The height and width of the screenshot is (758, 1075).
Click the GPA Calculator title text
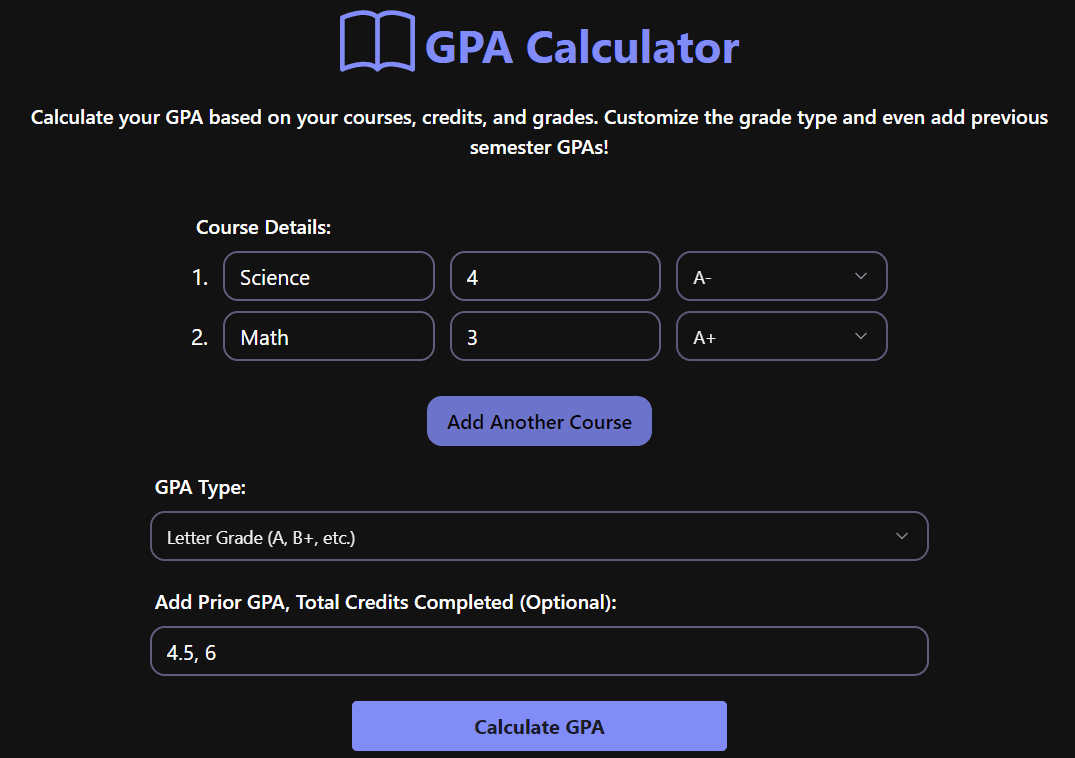(582, 46)
